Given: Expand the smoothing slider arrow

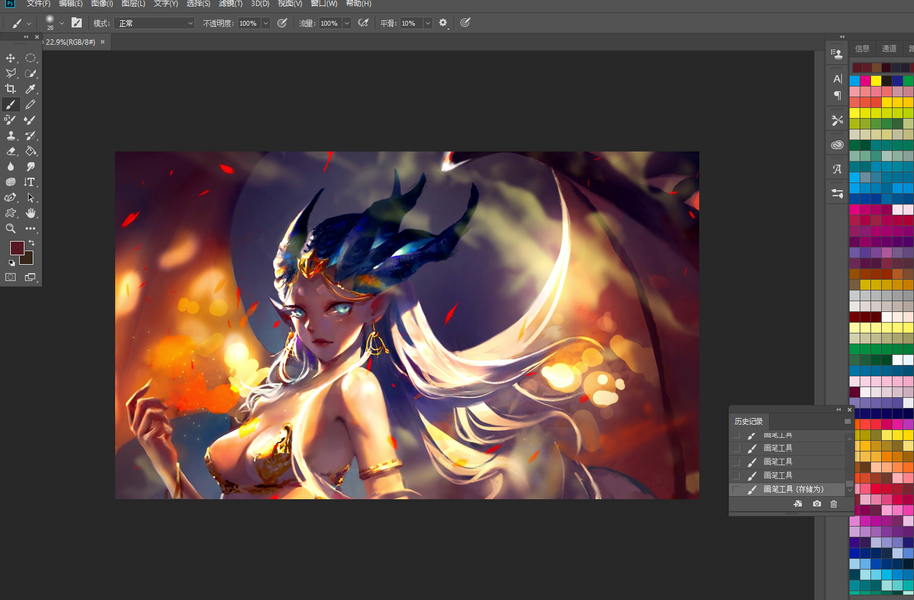Looking at the screenshot, I should click(x=428, y=23).
